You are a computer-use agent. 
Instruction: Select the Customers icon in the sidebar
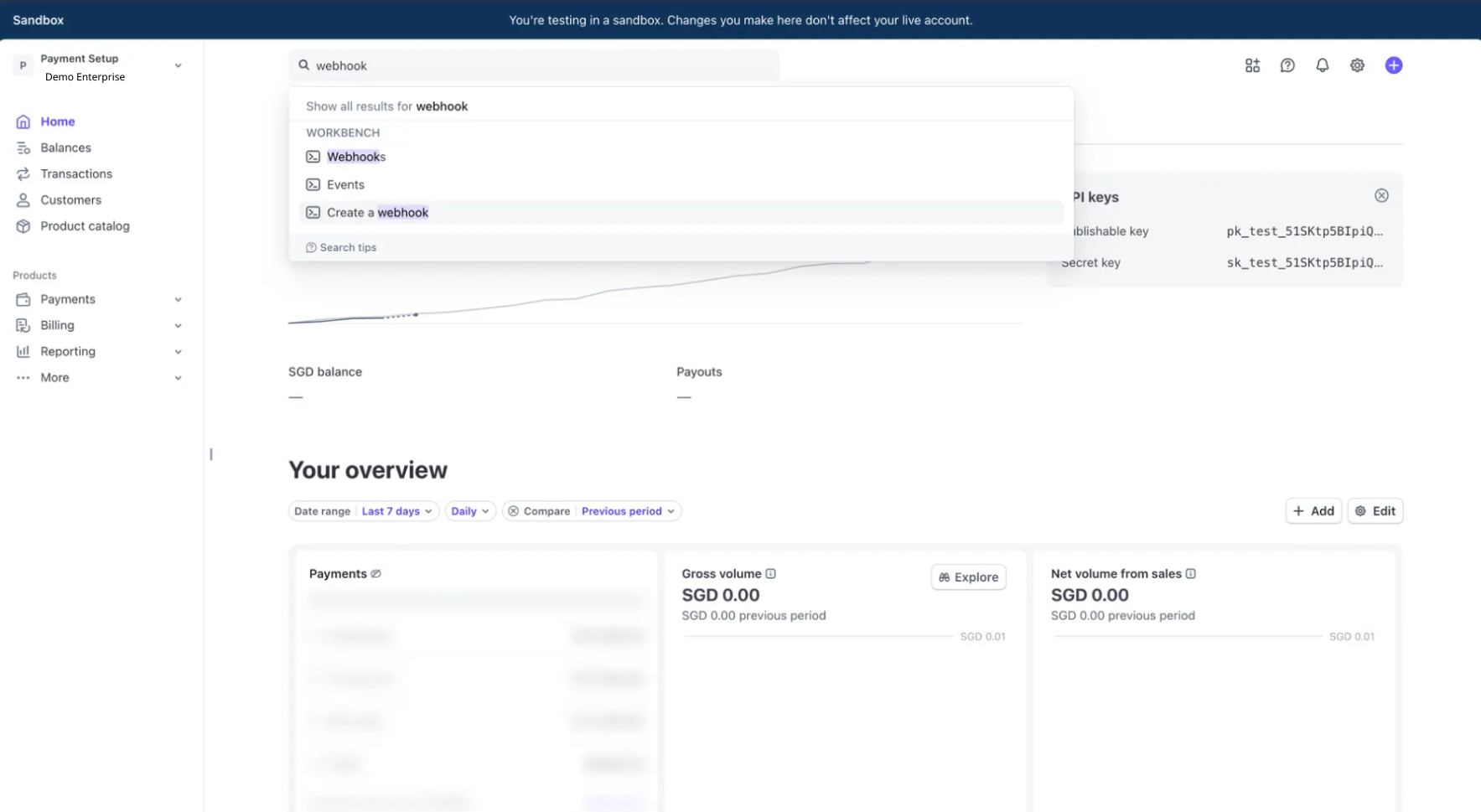(x=23, y=199)
